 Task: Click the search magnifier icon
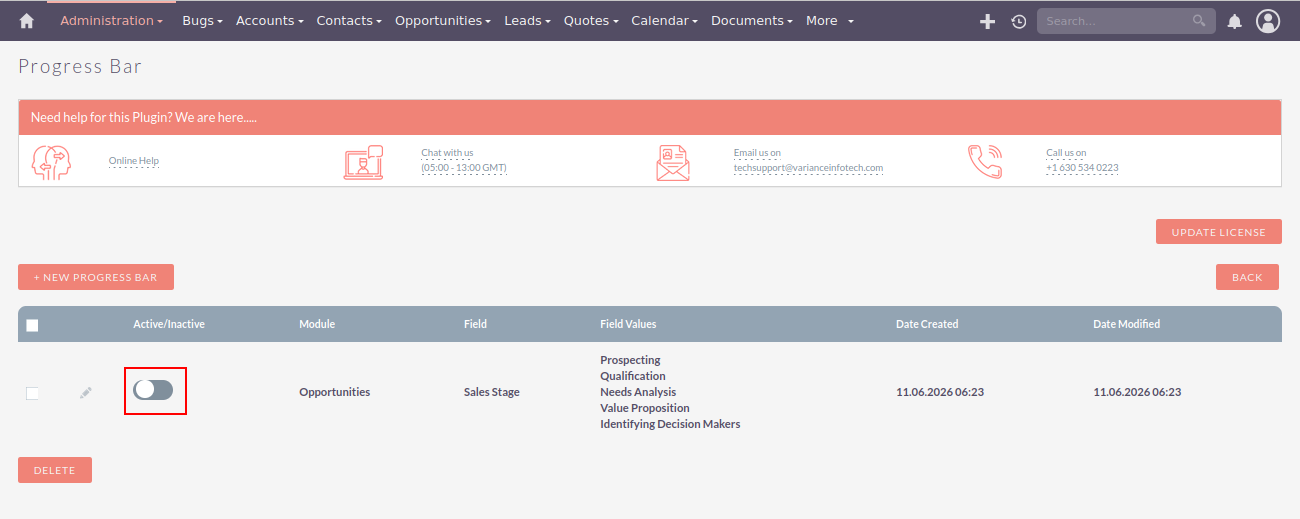(x=1199, y=21)
